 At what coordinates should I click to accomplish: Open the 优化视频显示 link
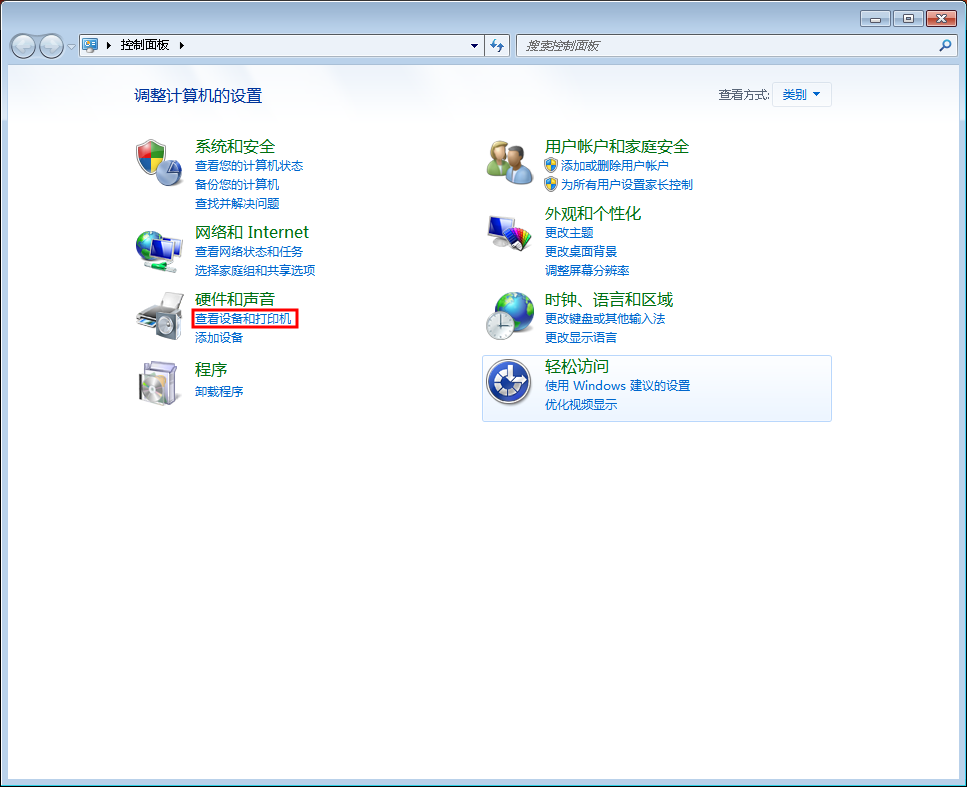coord(581,405)
